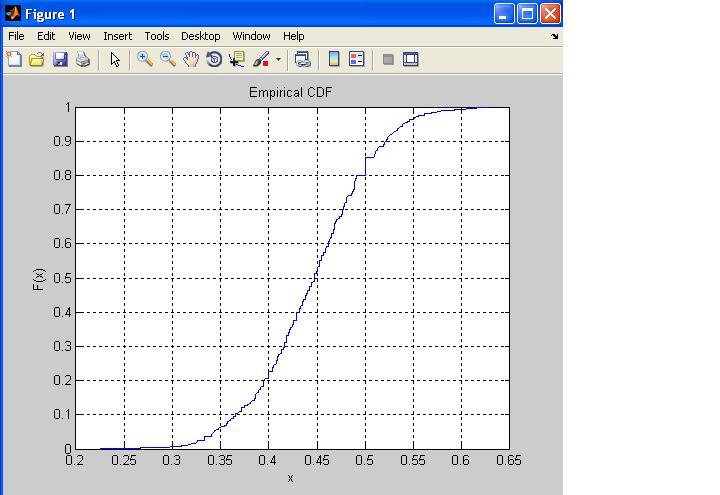Click the New Figure icon
This screenshot has height=495, width=720.
tap(14, 59)
